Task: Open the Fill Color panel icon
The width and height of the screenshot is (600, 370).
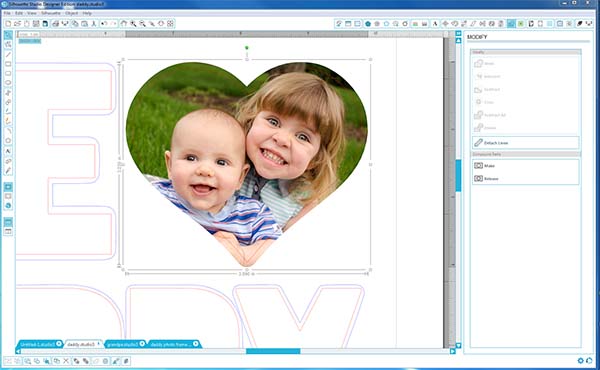Action: [x=368, y=24]
